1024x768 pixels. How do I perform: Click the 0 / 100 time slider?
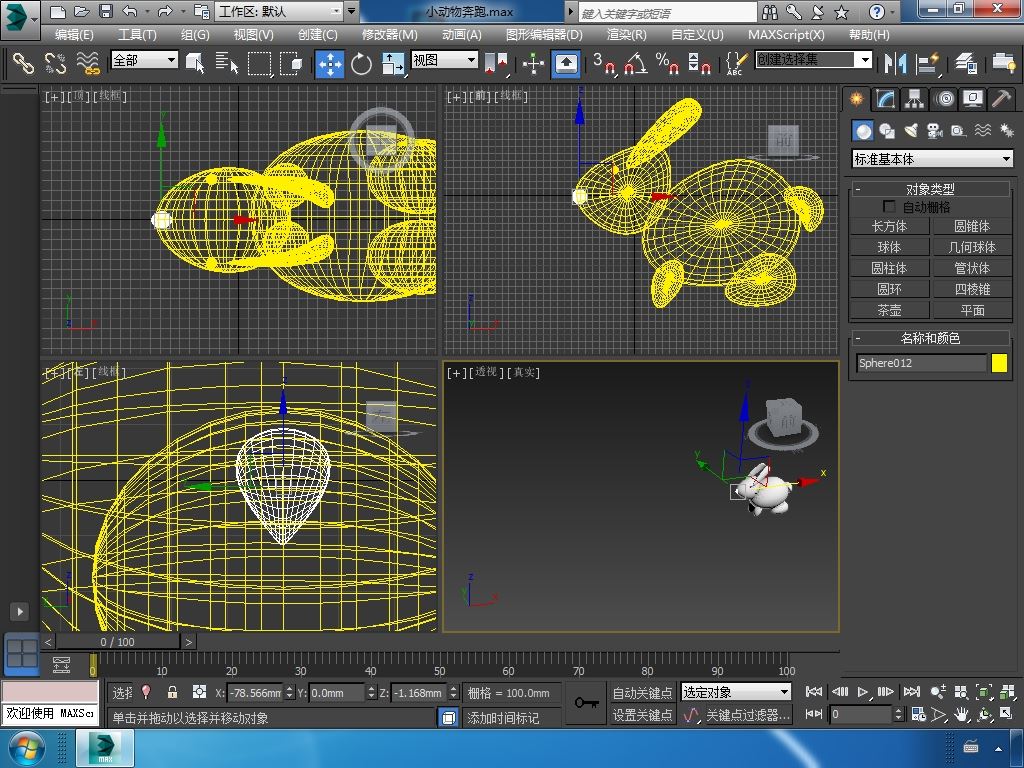point(118,642)
